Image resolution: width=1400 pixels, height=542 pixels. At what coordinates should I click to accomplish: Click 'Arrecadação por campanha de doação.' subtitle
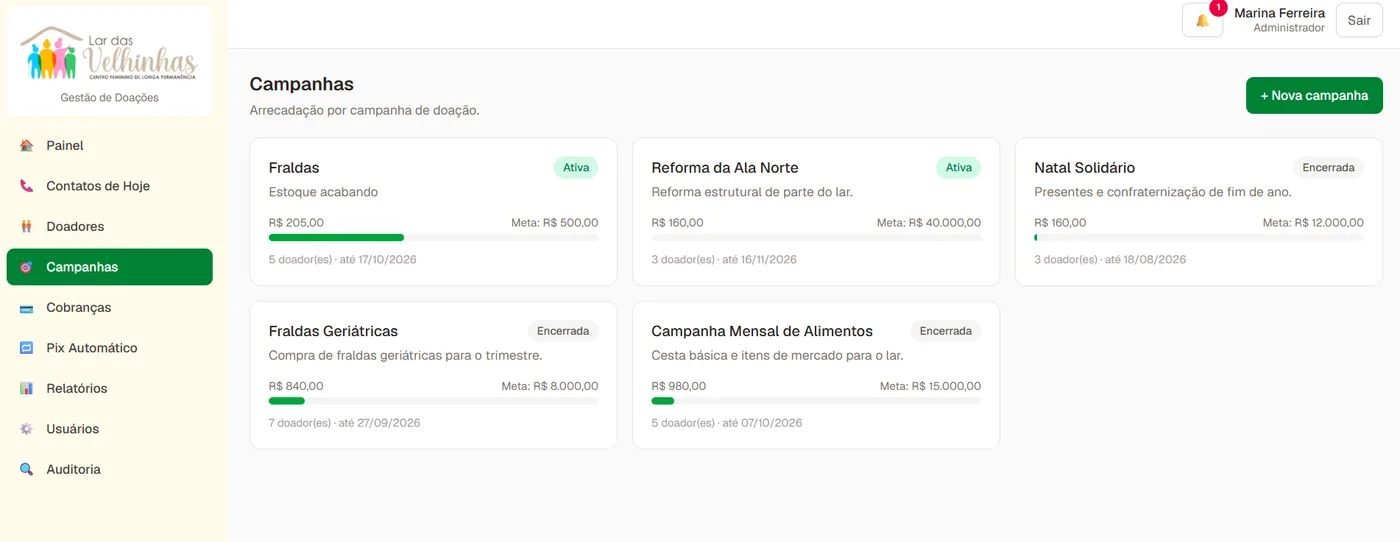(365, 110)
